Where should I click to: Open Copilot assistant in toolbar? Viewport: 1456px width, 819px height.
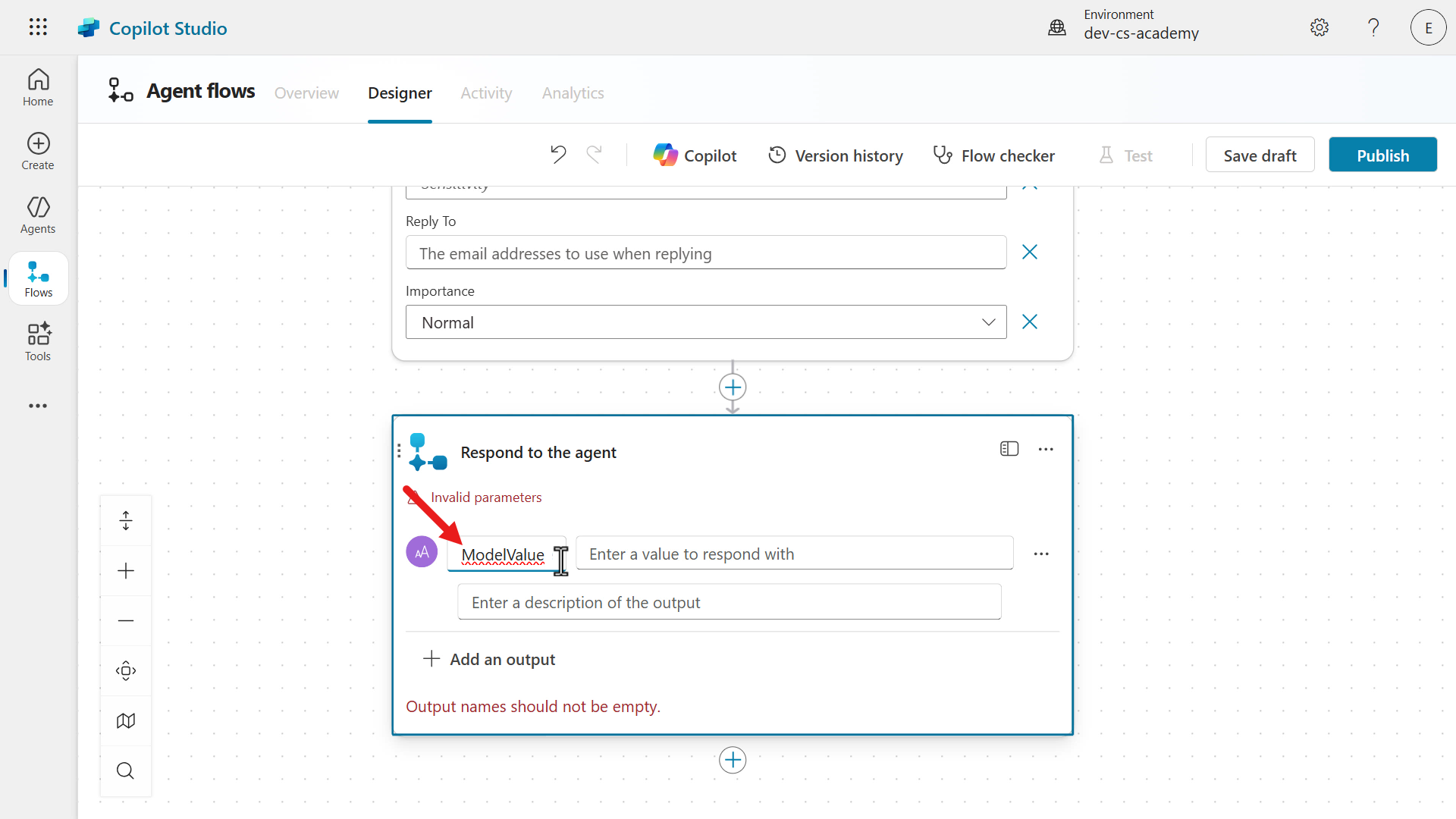695,155
